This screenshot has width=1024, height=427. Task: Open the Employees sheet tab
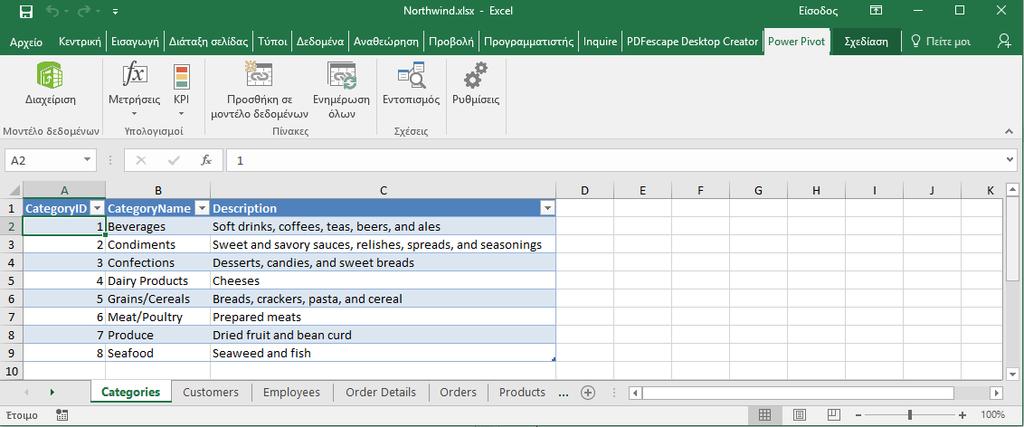pos(291,392)
